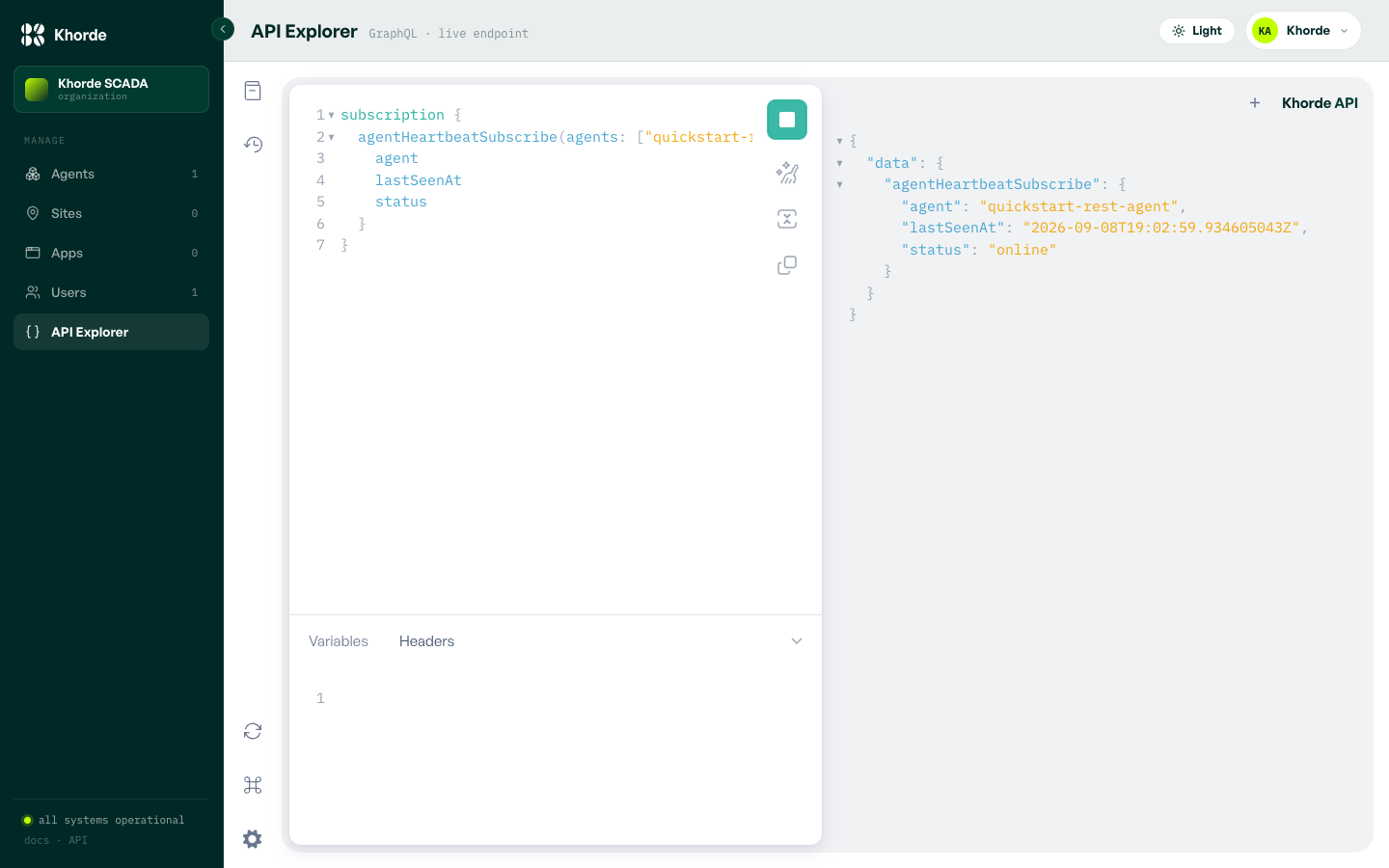
Task: Toggle the Light theme button
Action: point(1197,31)
